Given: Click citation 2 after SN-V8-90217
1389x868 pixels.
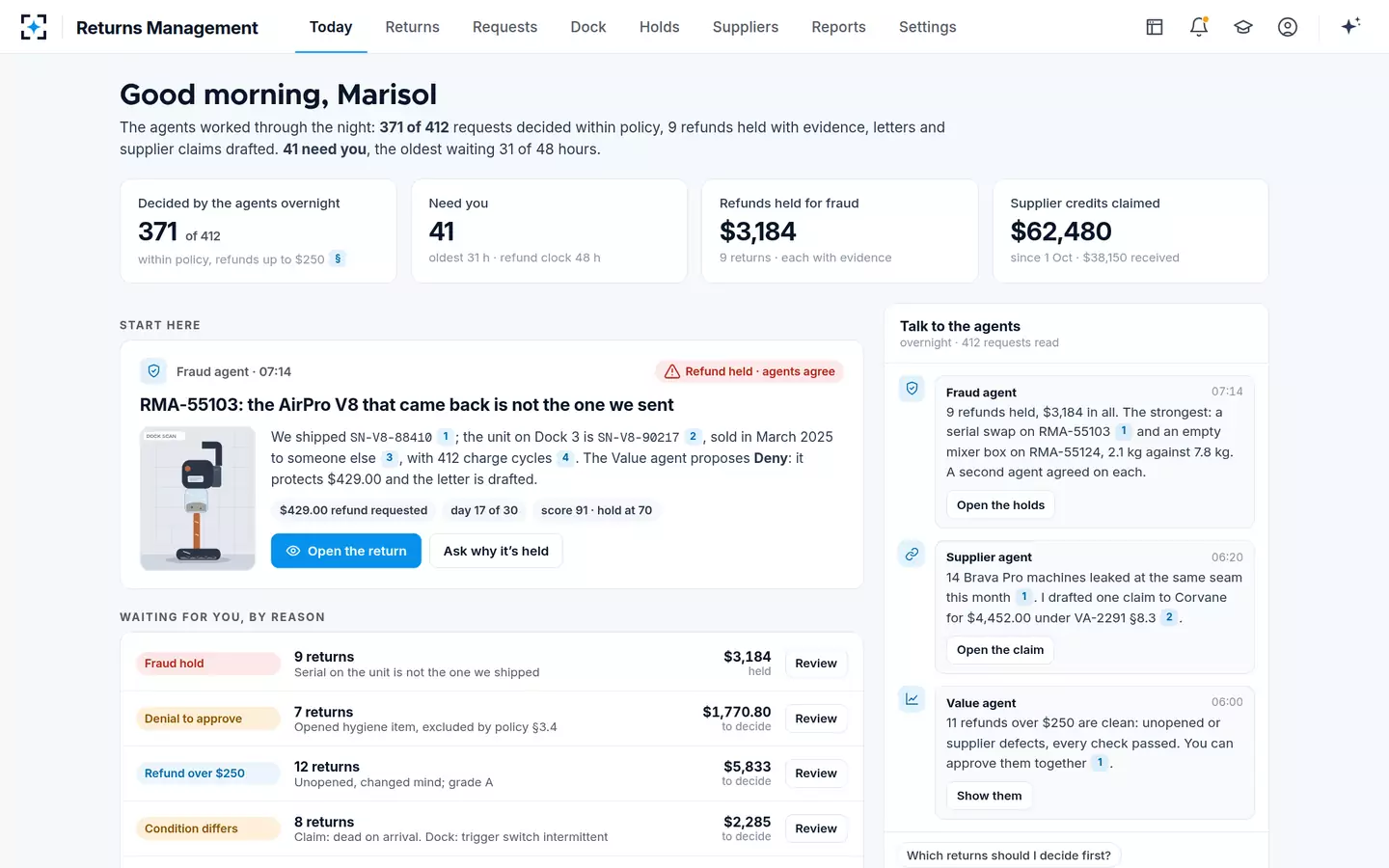Looking at the screenshot, I should pyautogui.click(x=693, y=437).
